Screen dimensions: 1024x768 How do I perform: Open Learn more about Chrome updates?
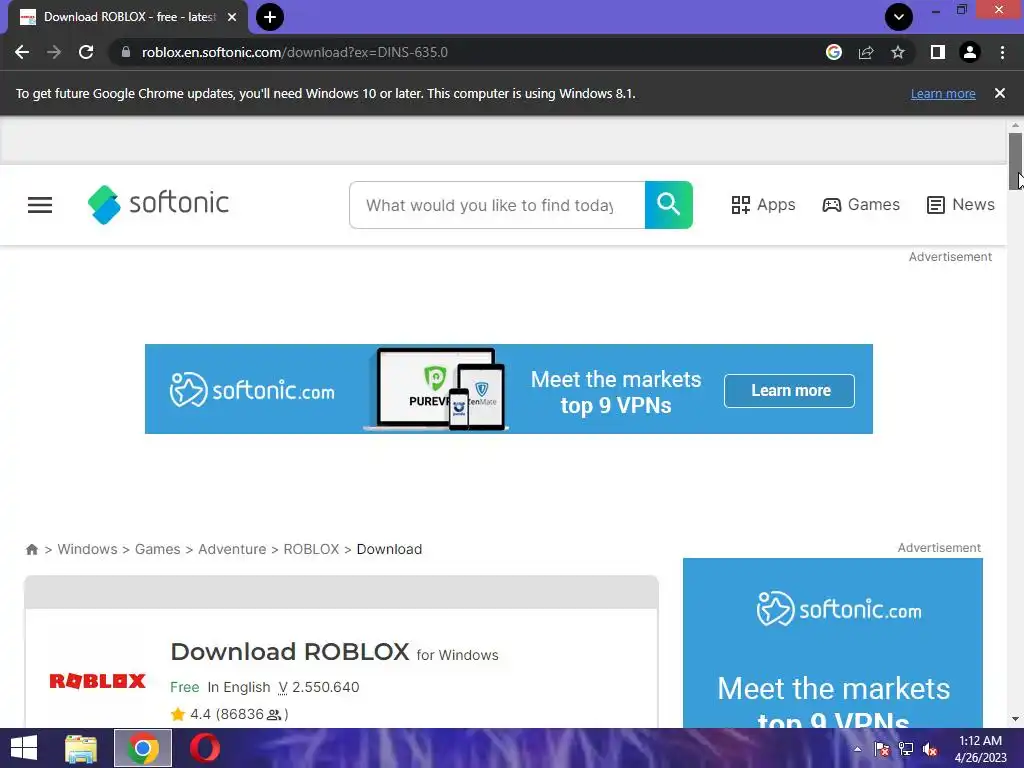[x=943, y=93]
